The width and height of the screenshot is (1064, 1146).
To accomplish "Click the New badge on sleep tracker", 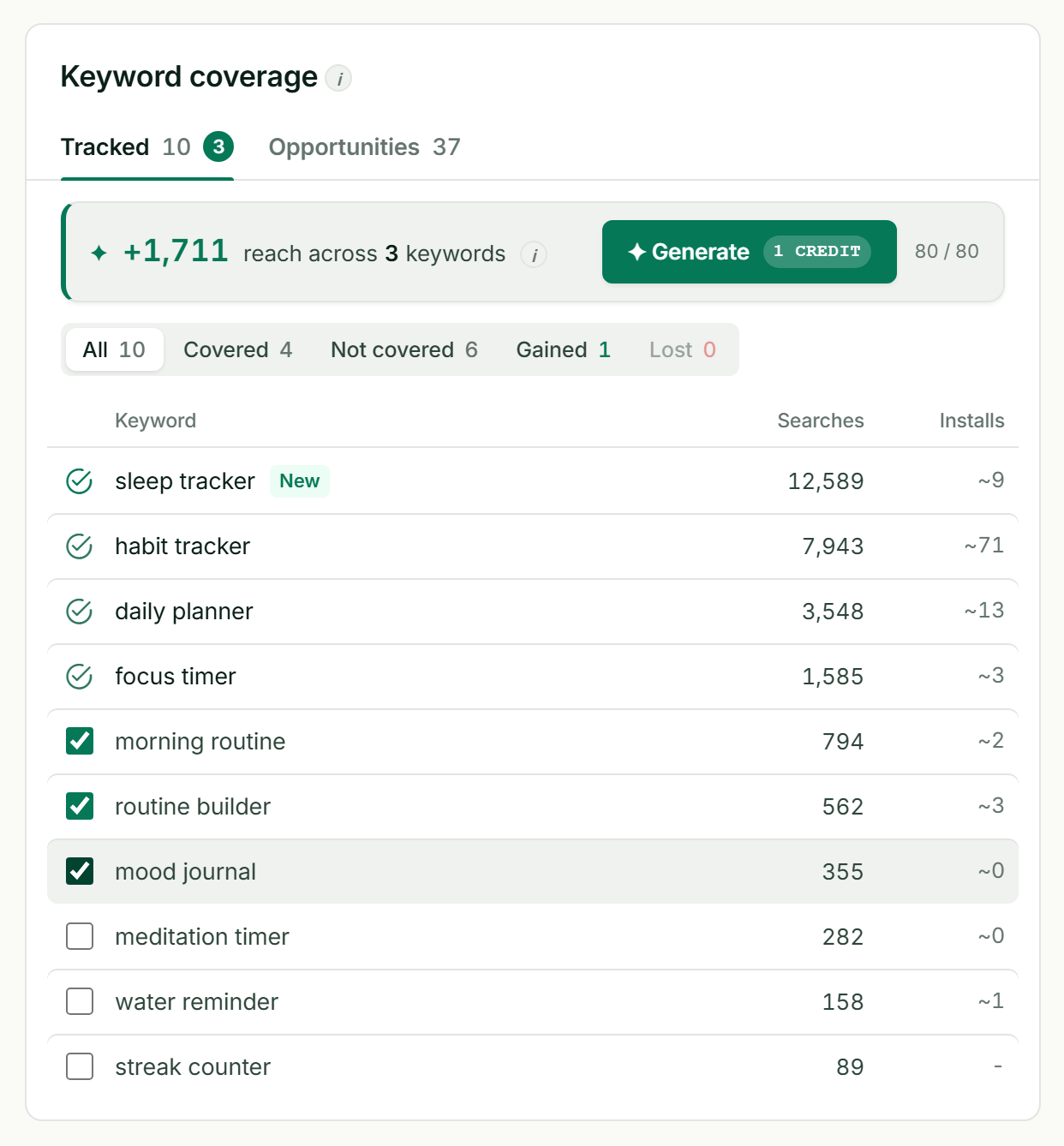I will tap(300, 481).
